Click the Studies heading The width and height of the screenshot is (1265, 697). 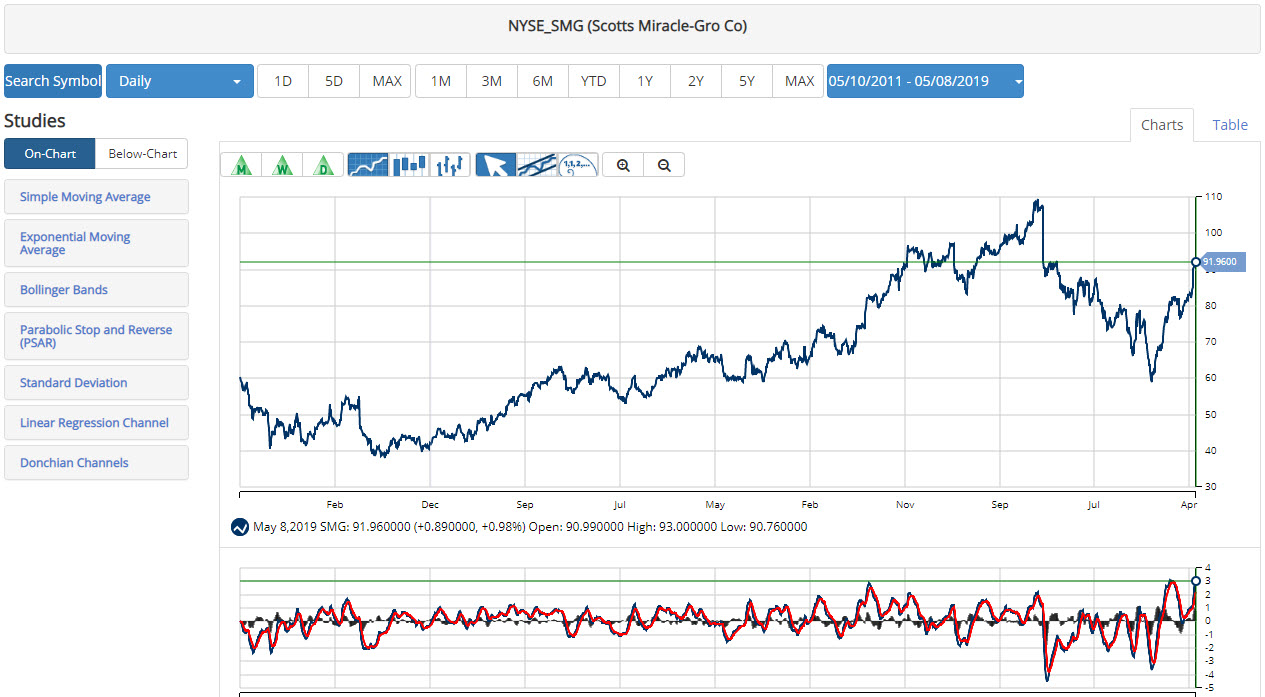35,121
